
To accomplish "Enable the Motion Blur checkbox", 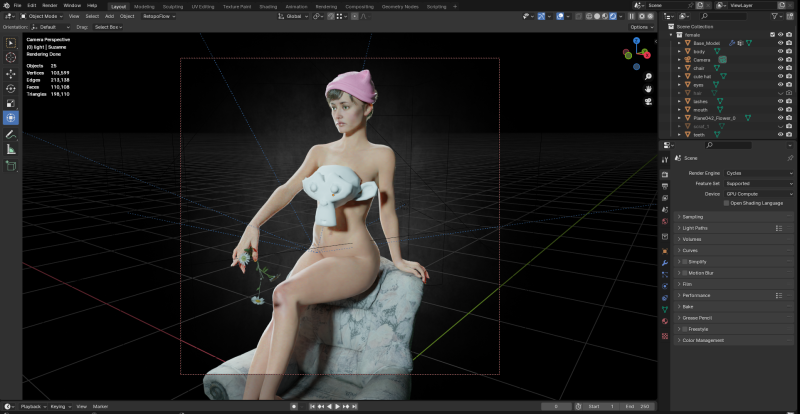I will pos(685,272).
